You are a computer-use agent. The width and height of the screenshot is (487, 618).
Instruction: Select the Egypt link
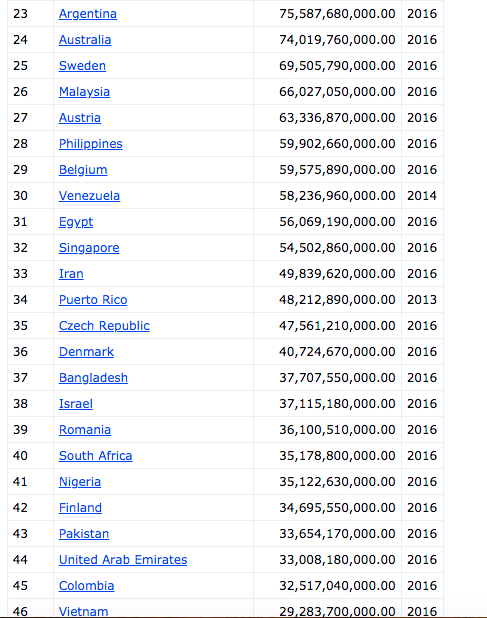(76, 222)
